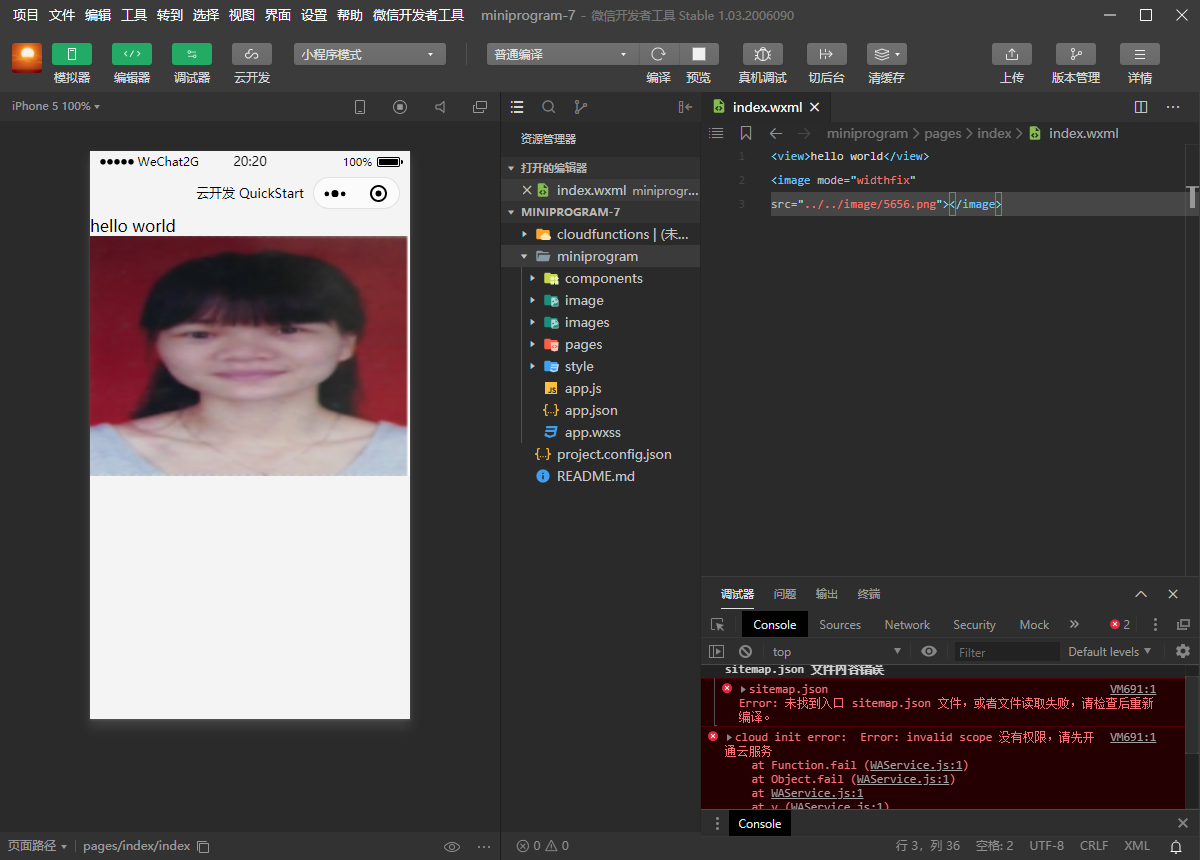Collapse the sidebar panel icon
1200x860 pixels.
(x=685, y=107)
